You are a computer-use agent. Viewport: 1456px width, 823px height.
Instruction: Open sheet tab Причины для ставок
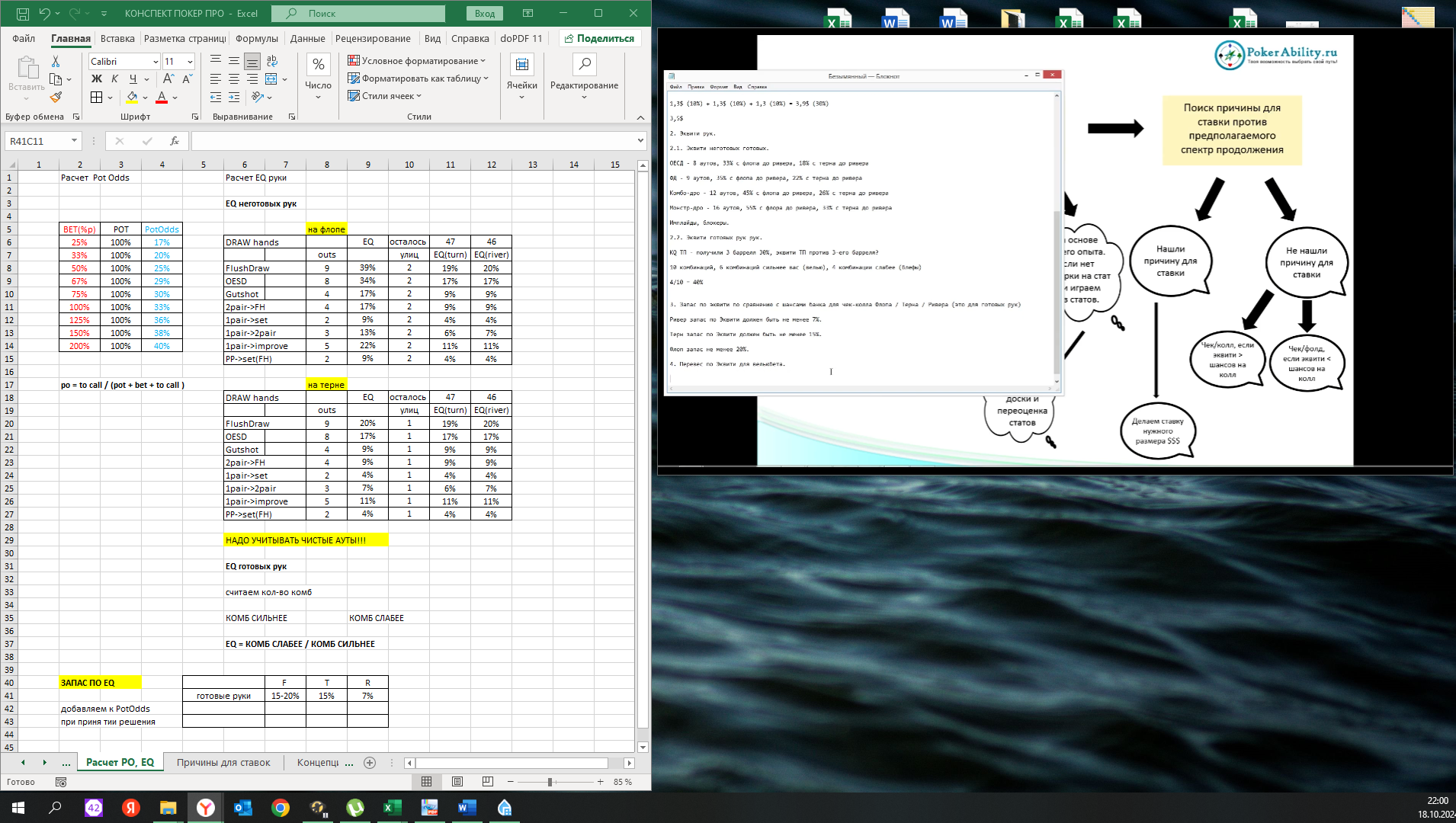(x=223, y=762)
